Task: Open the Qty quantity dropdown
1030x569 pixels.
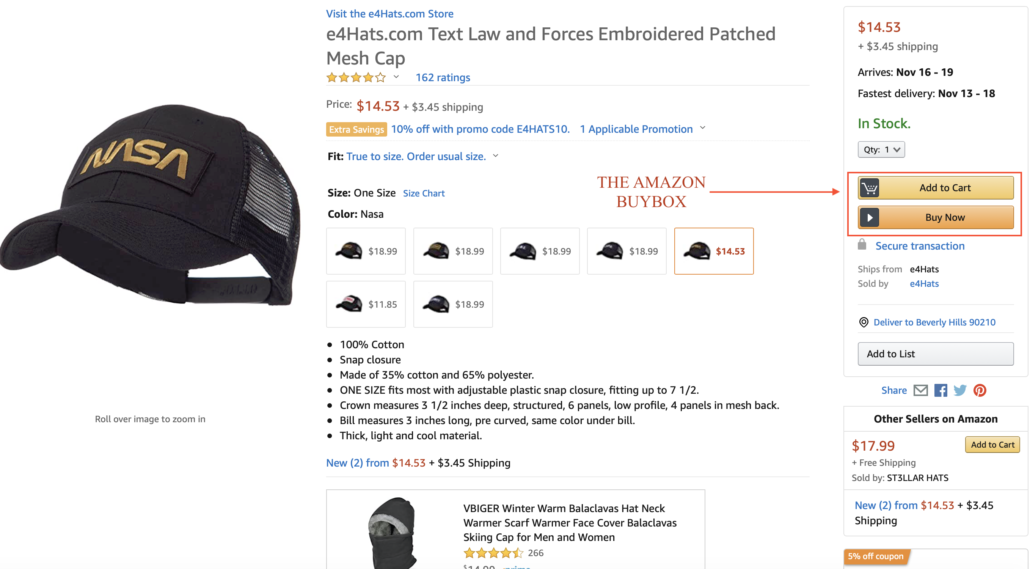Action: pyautogui.click(x=881, y=149)
